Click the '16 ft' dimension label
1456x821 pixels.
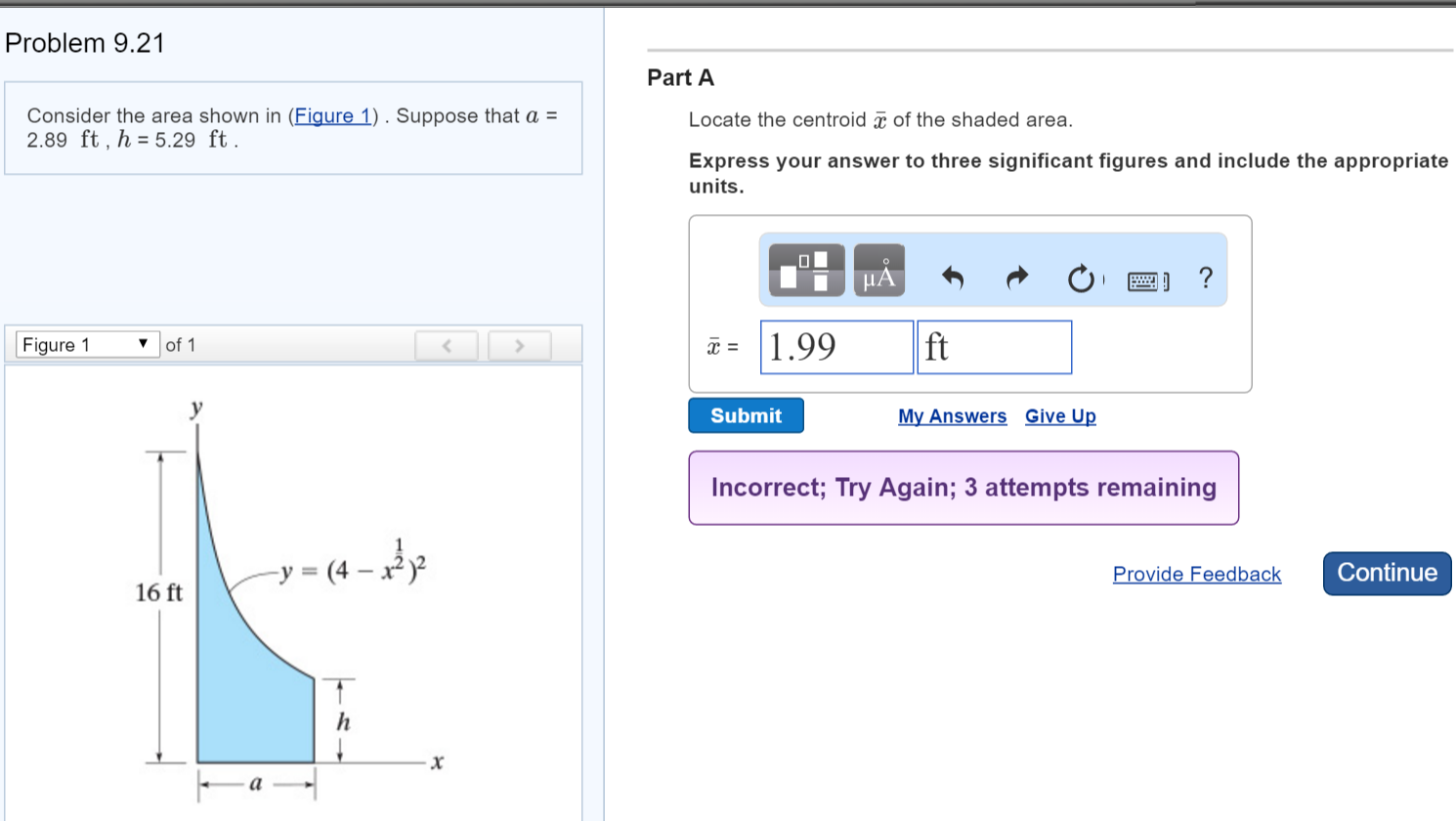point(159,592)
